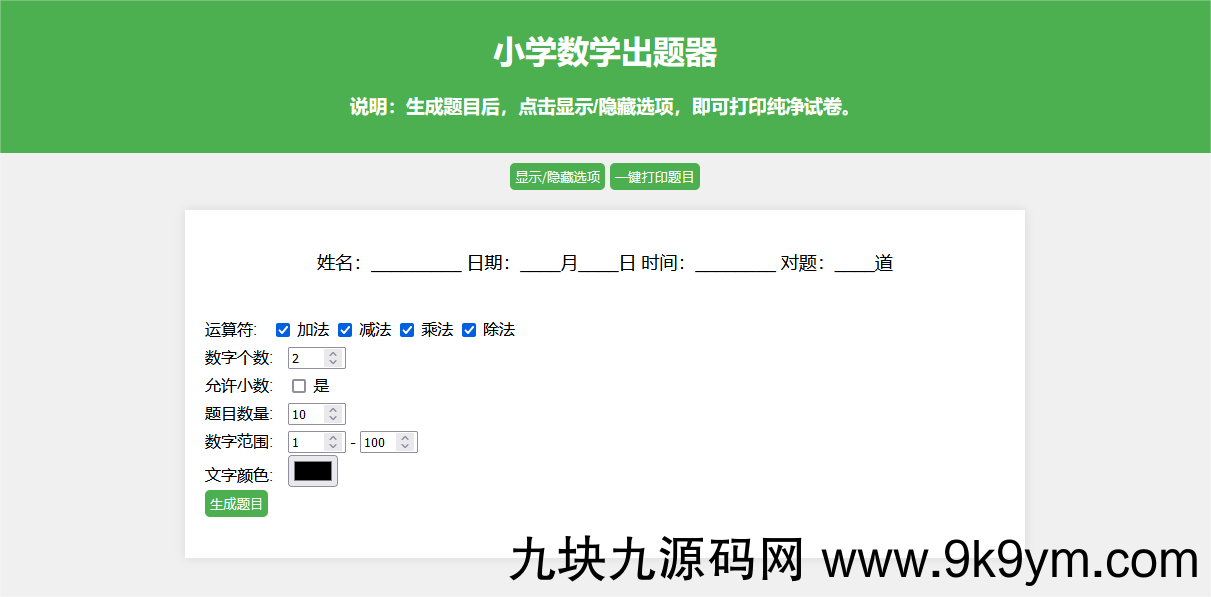Click the 显示/隐藏选项 button
The image size is (1211, 597).
557,177
